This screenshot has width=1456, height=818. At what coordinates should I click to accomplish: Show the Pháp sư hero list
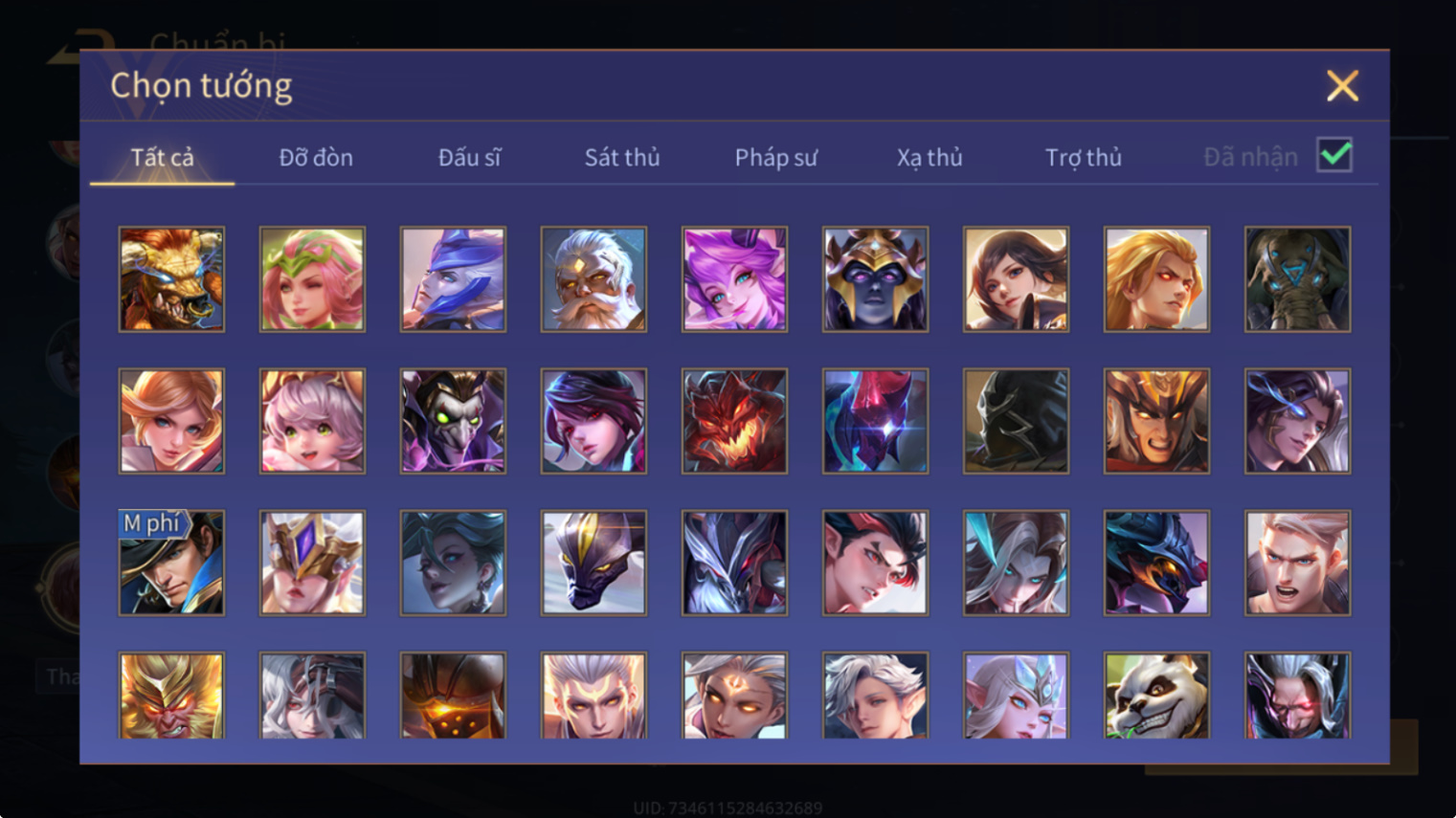(776, 157)
